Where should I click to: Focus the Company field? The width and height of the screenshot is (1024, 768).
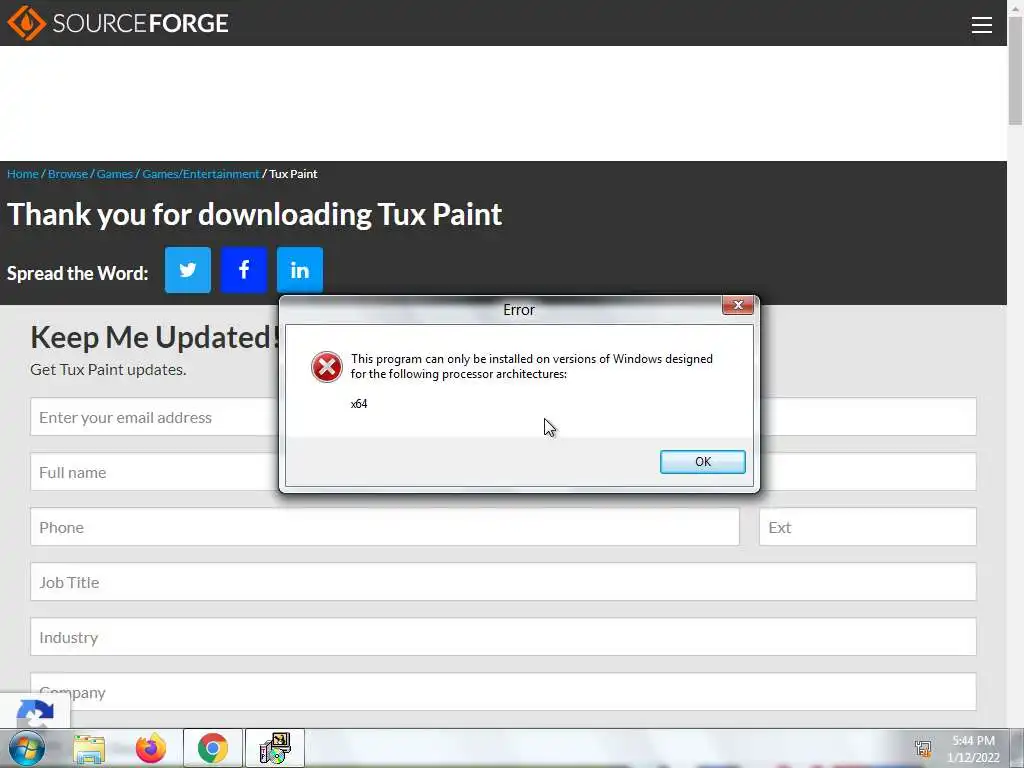(504, 692)
